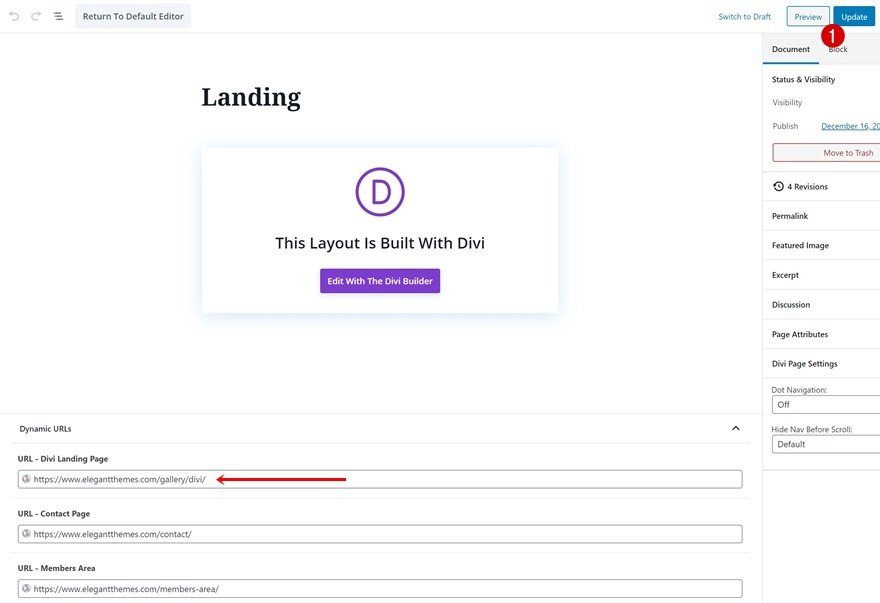The width and height of the screenshot is (880, 603).
Task: Click the redo arrow icon
Action: pos(36,16)
